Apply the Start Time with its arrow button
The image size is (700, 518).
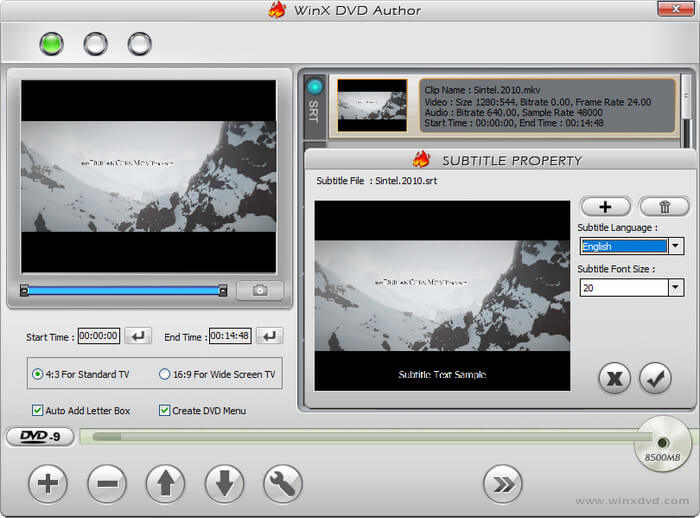click(138, 336)
